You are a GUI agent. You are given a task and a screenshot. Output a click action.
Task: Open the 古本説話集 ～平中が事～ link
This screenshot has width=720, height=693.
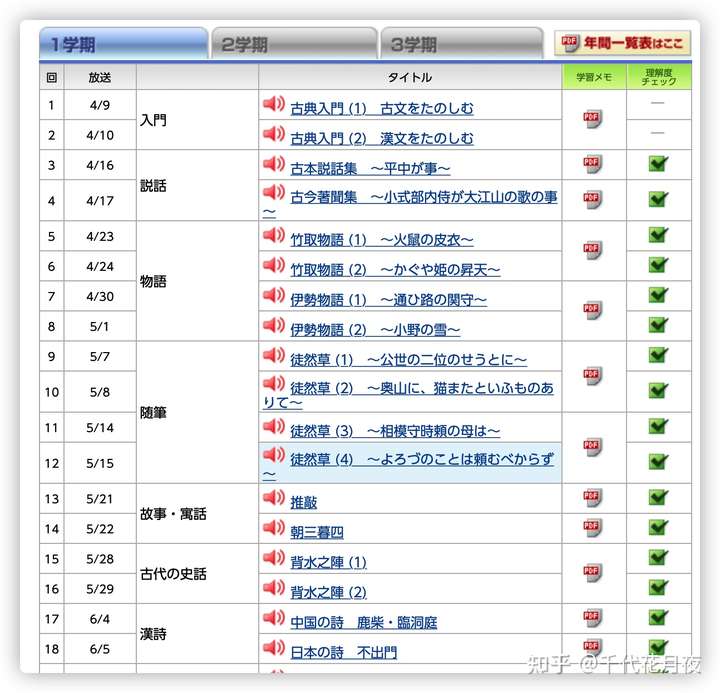(370, 169)
